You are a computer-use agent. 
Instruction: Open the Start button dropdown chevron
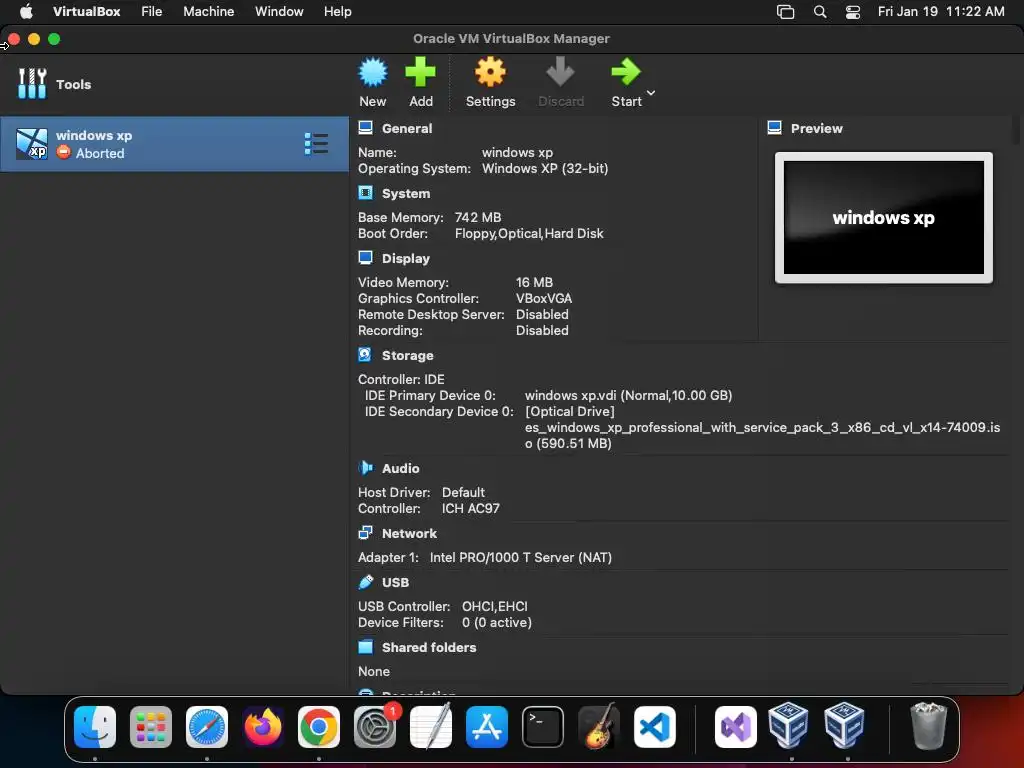click(x=650, y=93)
